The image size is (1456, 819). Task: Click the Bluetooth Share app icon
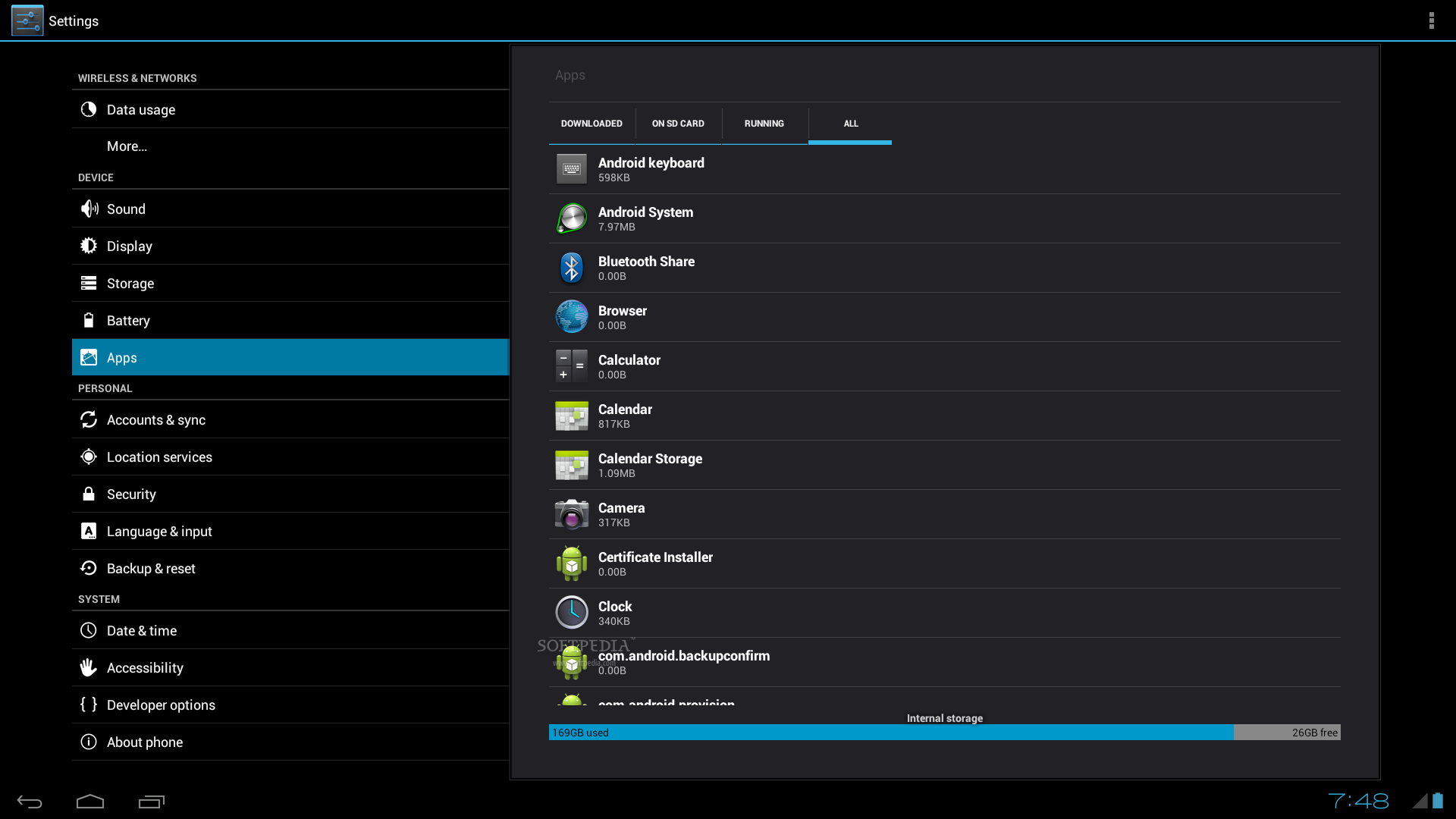[572, 268]
